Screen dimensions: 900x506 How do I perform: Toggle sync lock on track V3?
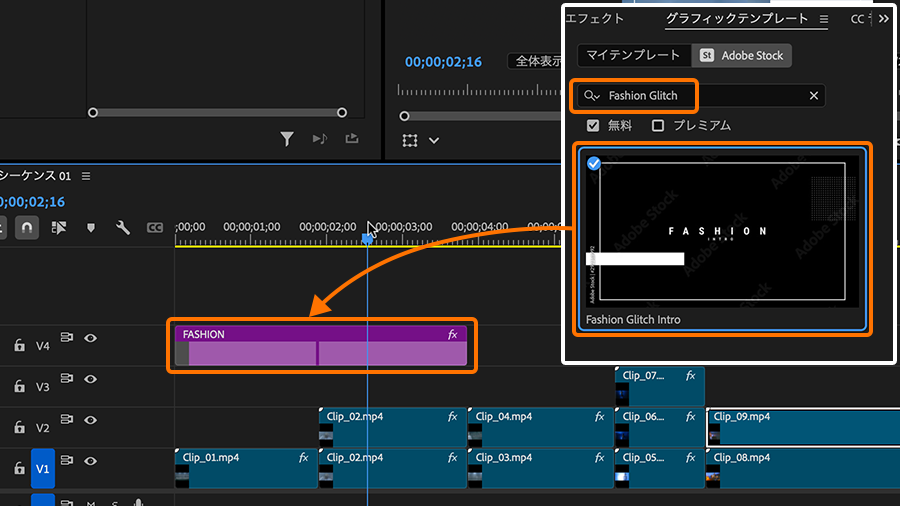coord(67,378)
